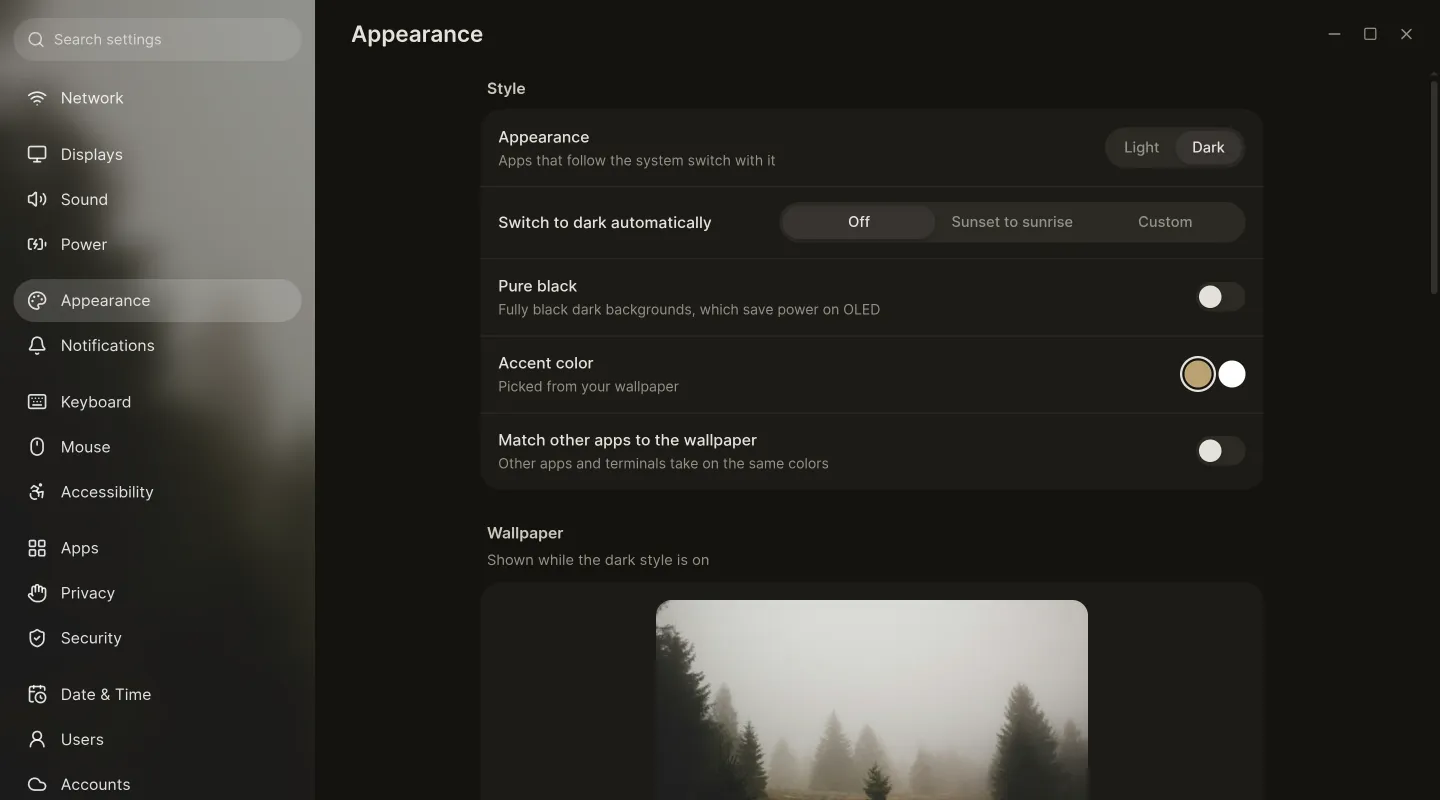Click the Network wifi icon
1440x800 pixels.
[x=37, y=98]
